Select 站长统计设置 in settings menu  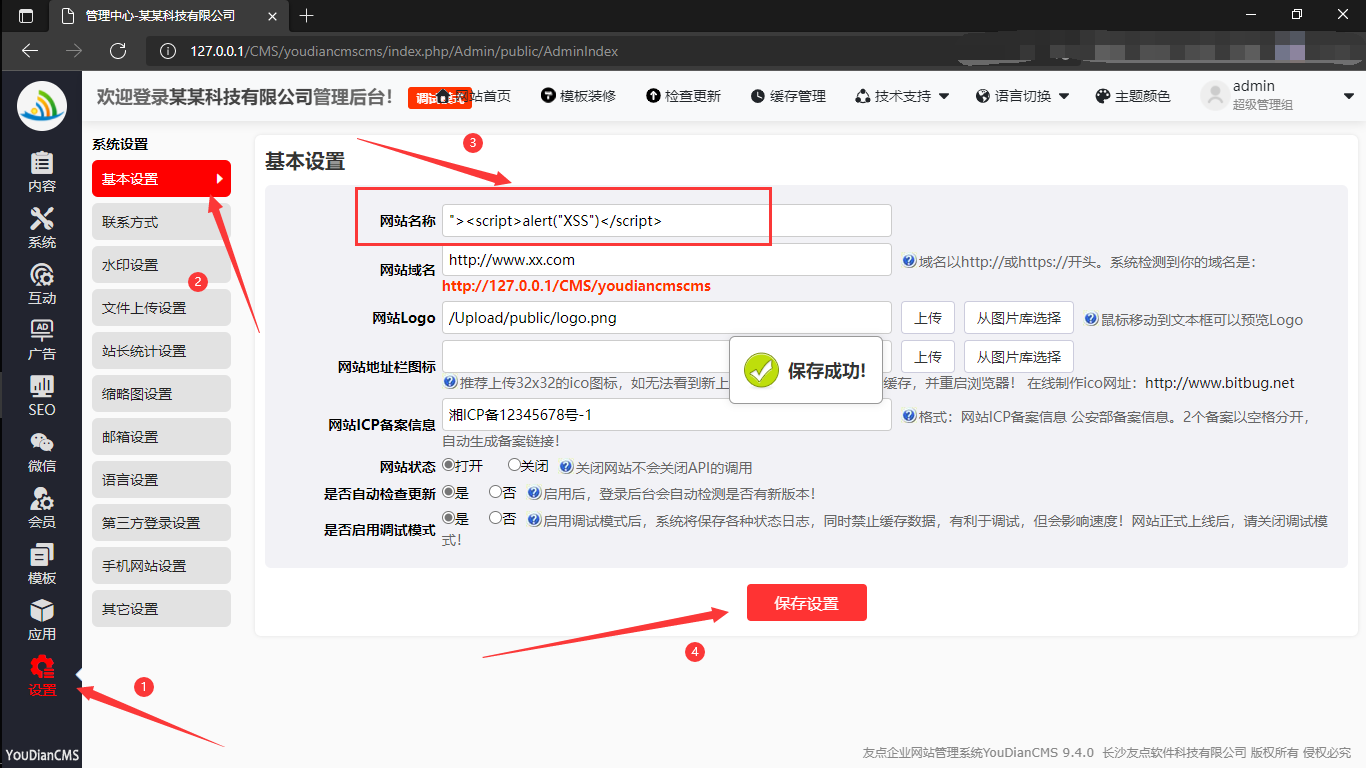pyautogui.click(x=161, y=351)
